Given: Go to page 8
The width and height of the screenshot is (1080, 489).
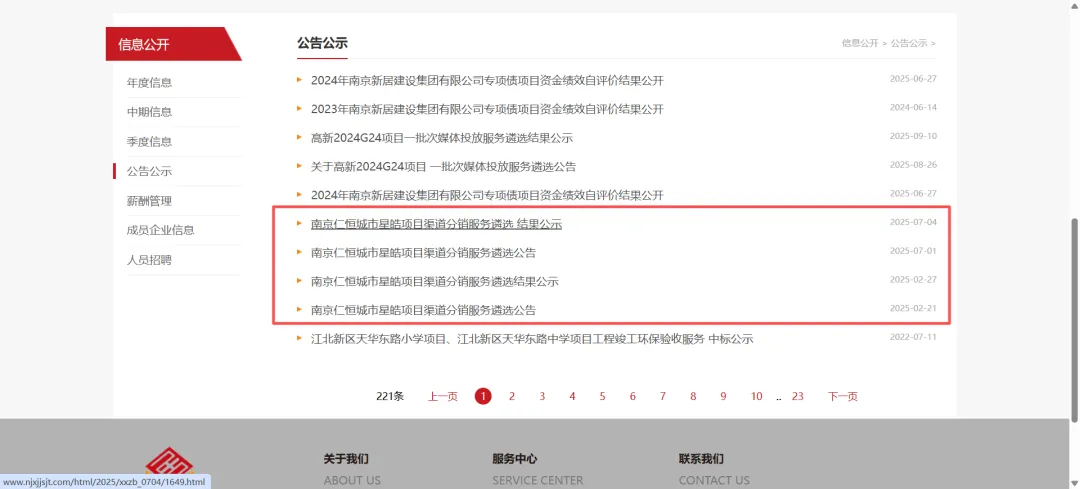Looking at the screenshot, I should [693, 396].
